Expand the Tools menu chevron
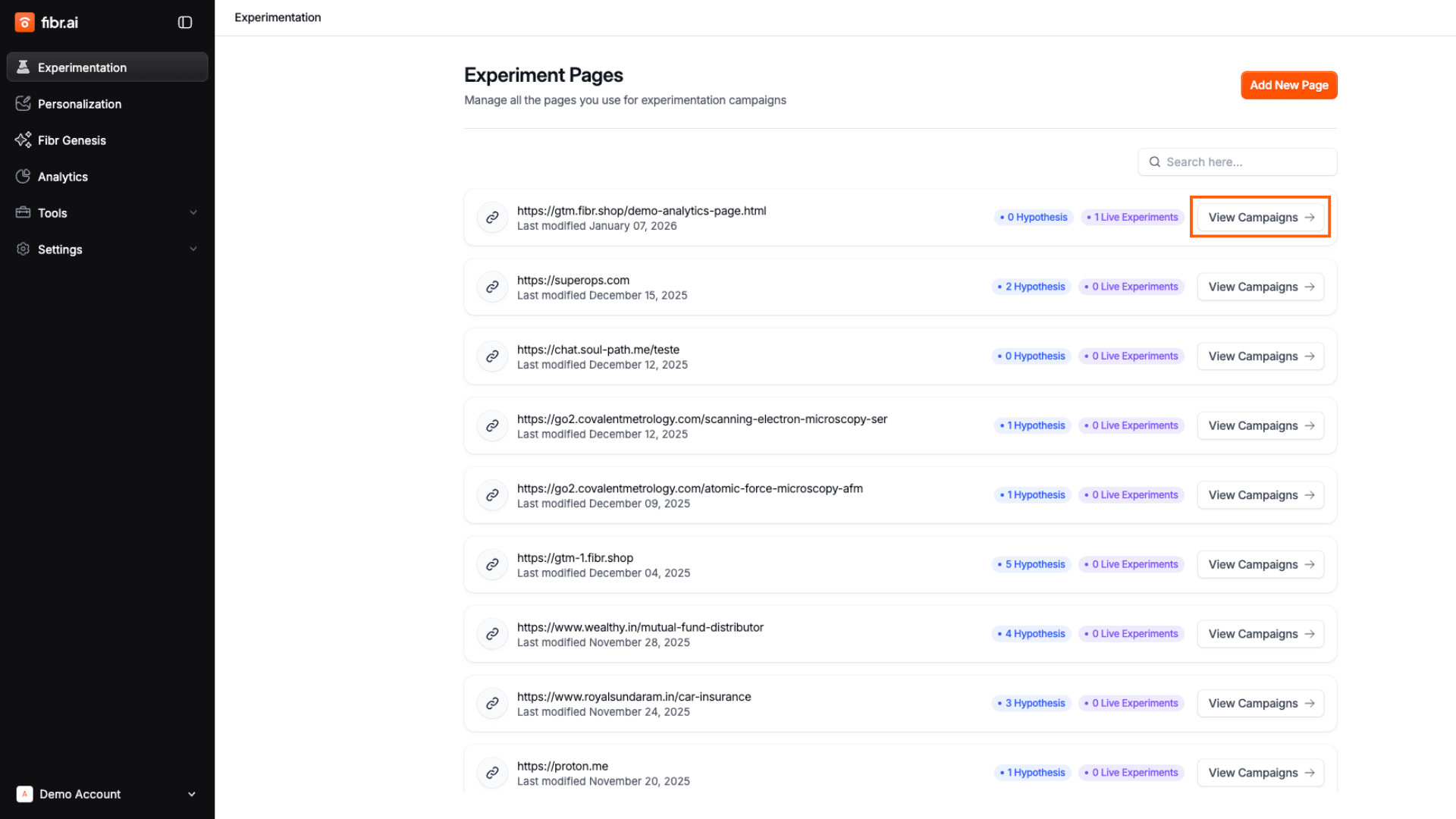 (193, 213)
